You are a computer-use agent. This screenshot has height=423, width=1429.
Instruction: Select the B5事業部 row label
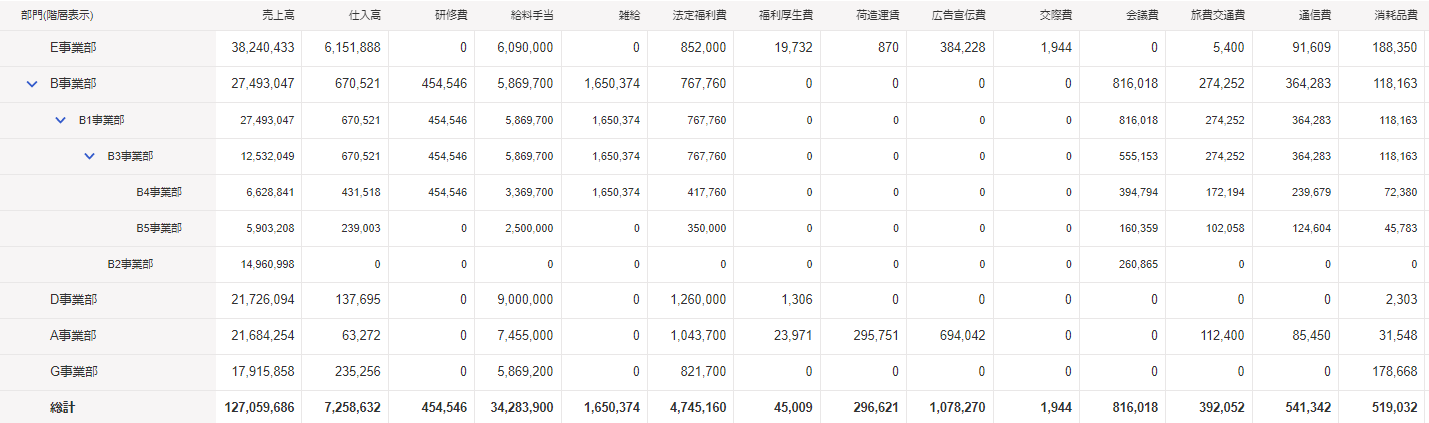point(159,228)
